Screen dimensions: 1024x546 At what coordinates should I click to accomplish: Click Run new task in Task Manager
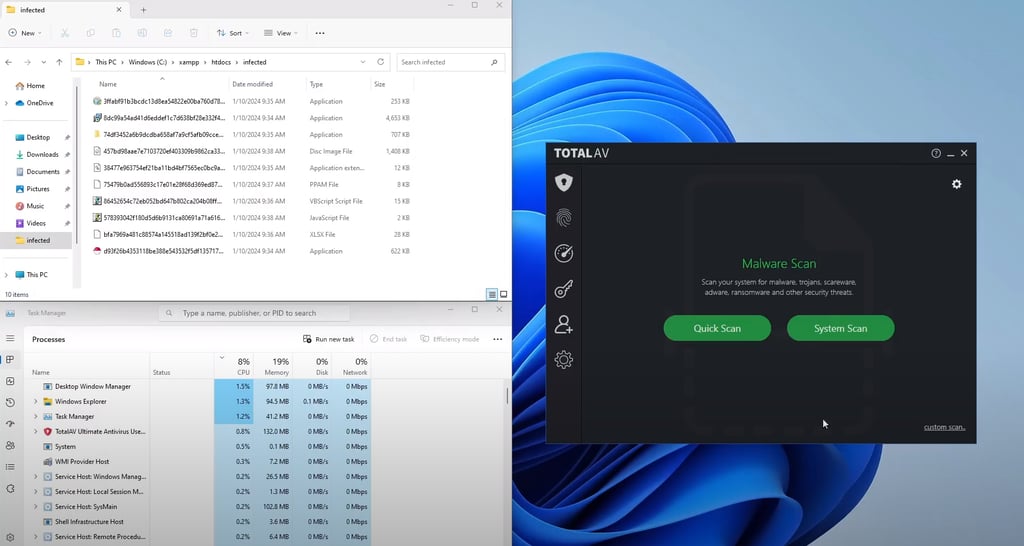328,339
